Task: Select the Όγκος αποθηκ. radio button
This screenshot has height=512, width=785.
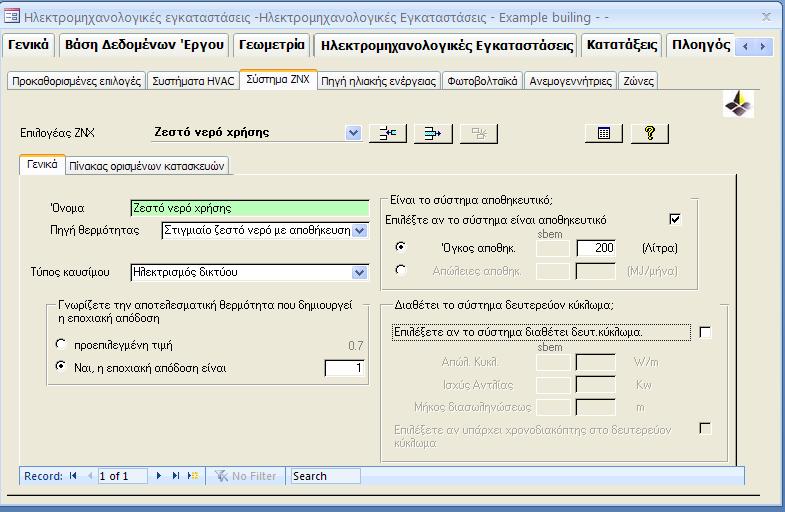Action: [x=401, y=247]
